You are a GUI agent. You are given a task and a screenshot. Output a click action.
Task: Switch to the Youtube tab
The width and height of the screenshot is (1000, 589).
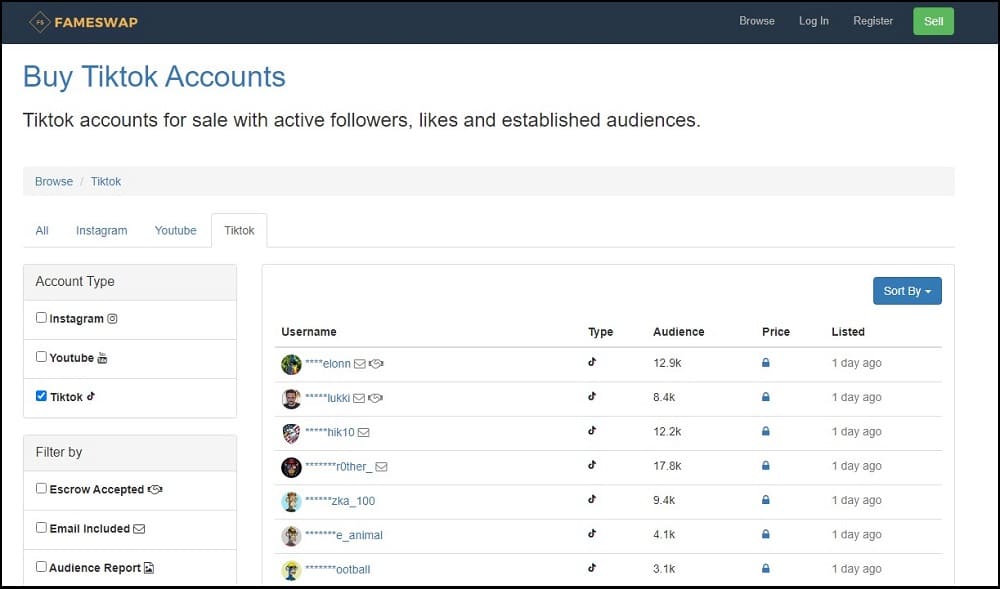(175, 230)
